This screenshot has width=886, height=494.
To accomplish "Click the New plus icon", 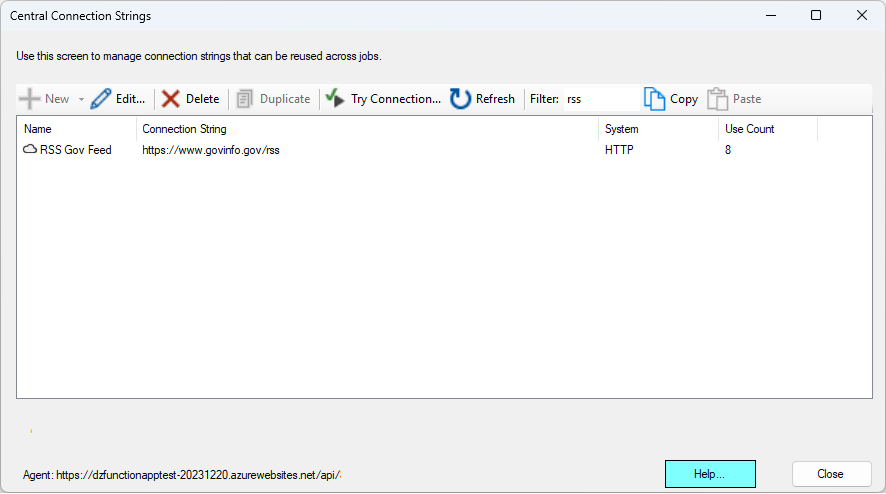I will [29, 99].
